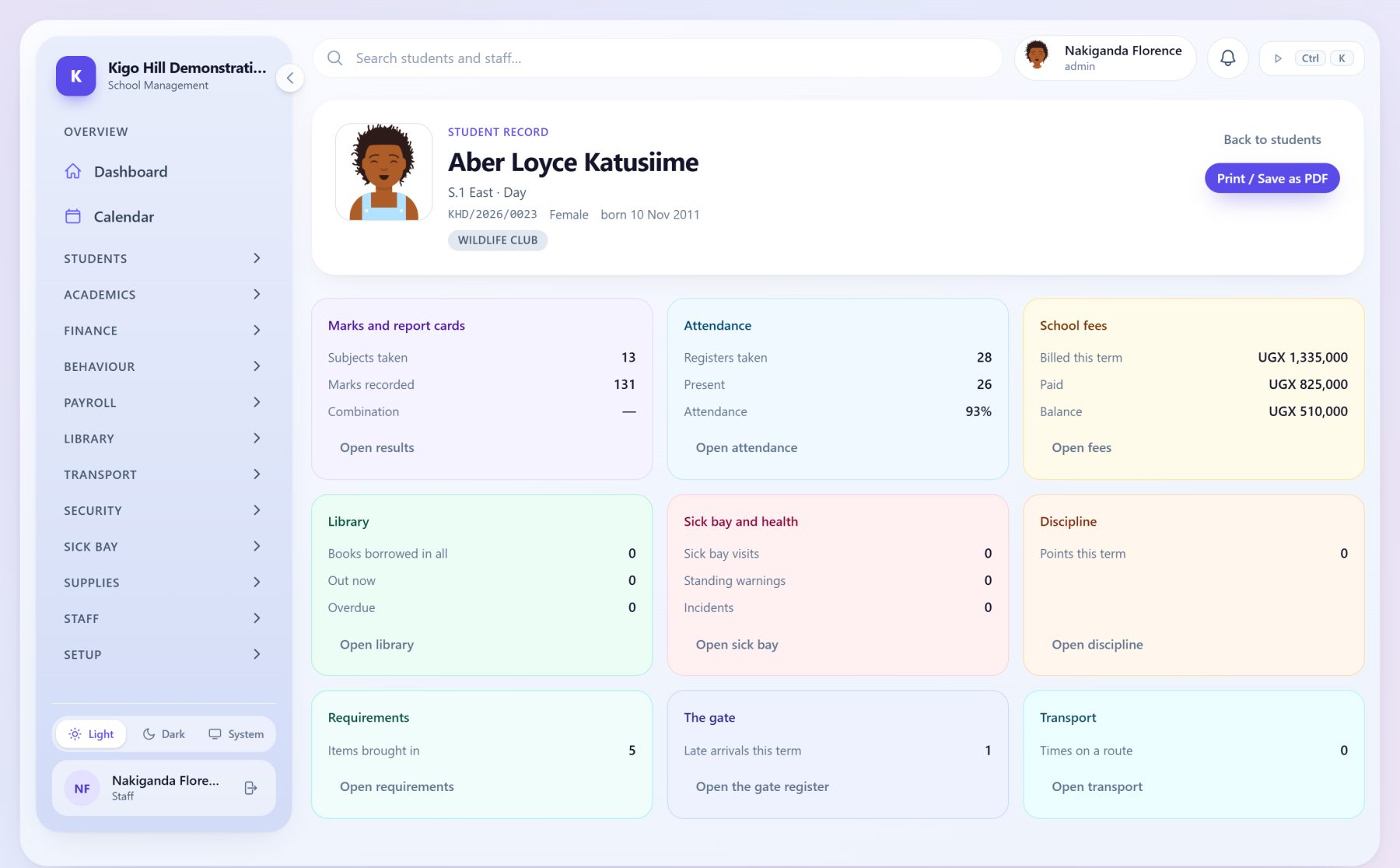The image size is (1400, 868).
Task: Open fees link
Action: 1081,447
